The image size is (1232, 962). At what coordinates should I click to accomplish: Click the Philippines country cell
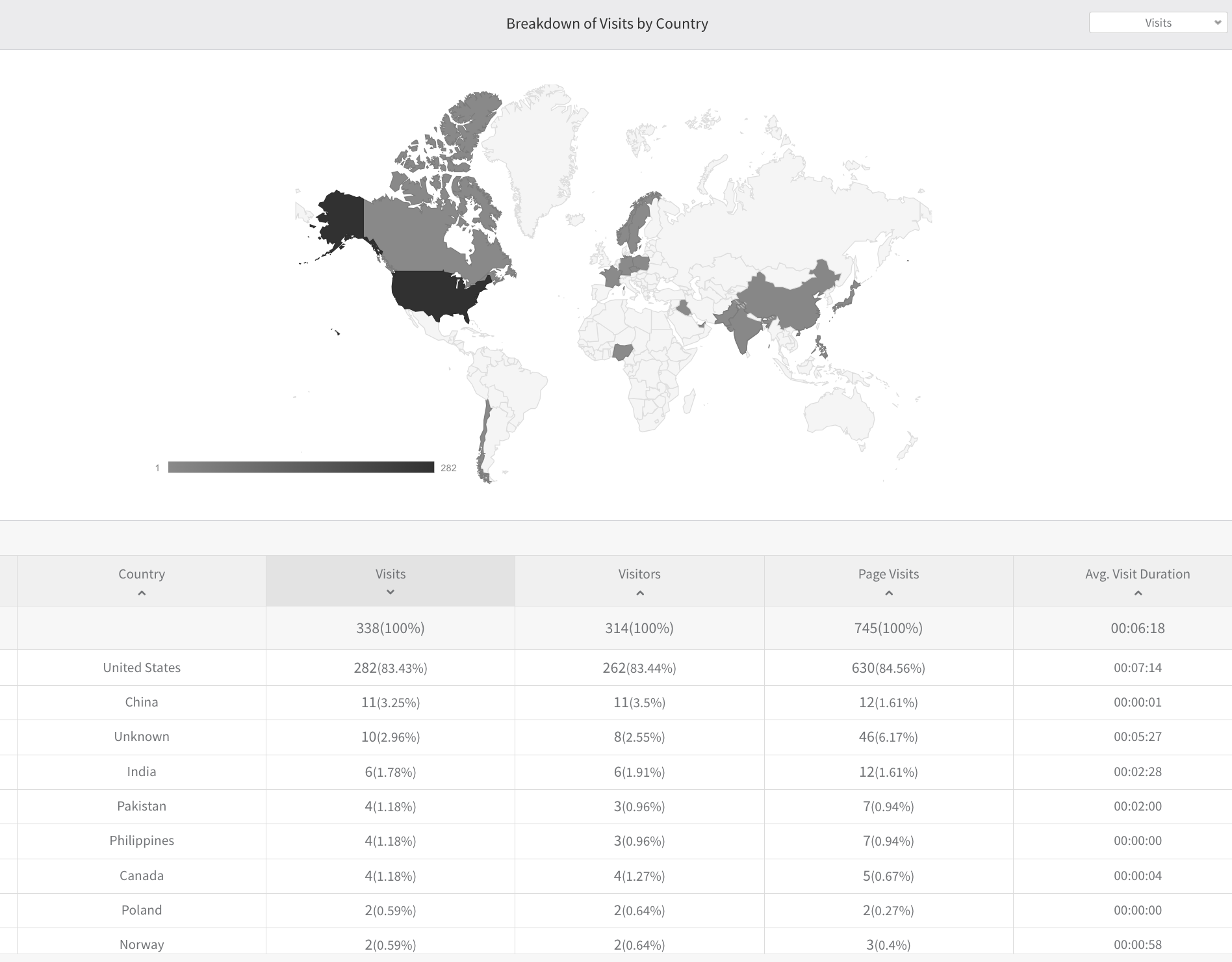click(x=142, y=840)
